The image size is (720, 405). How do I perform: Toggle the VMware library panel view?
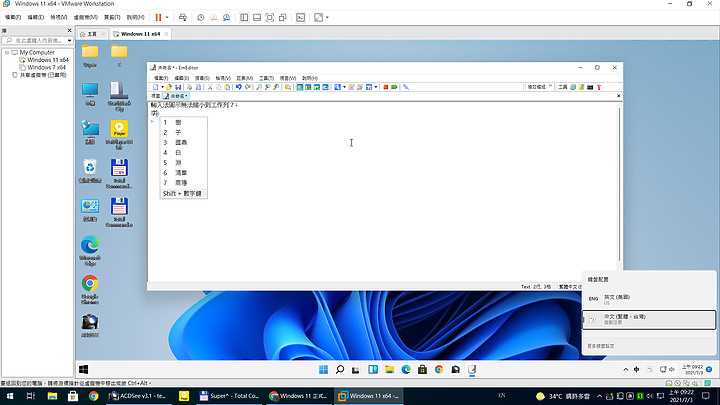244,17
